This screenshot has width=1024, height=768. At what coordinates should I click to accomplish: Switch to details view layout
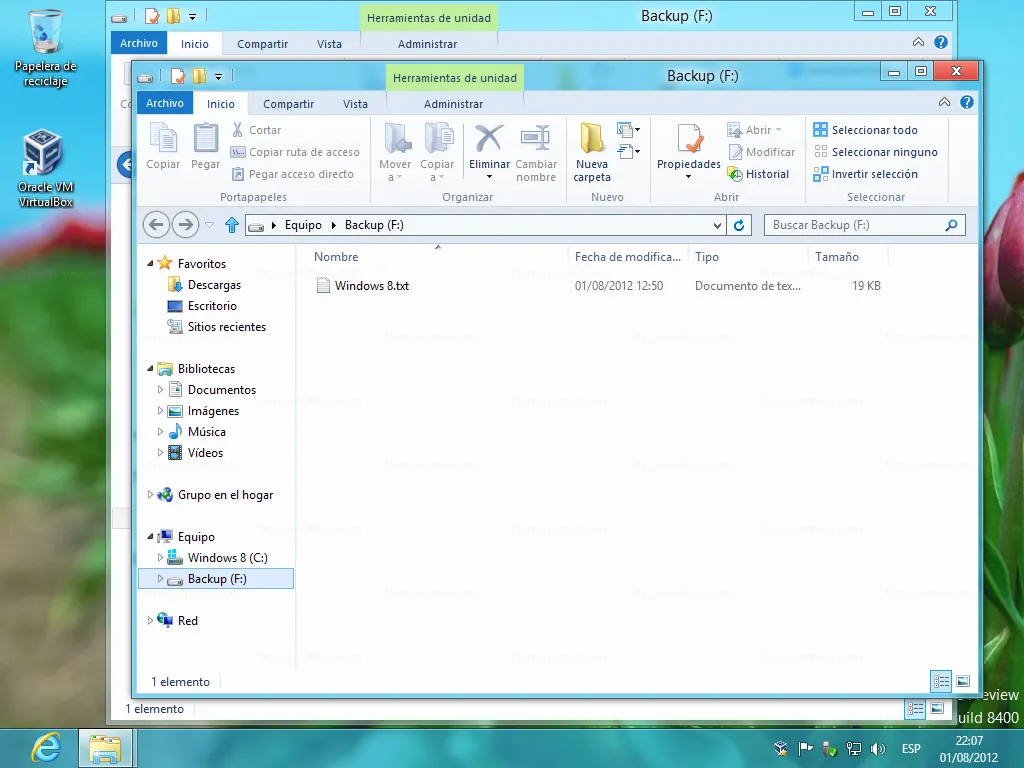click(941, 681)
